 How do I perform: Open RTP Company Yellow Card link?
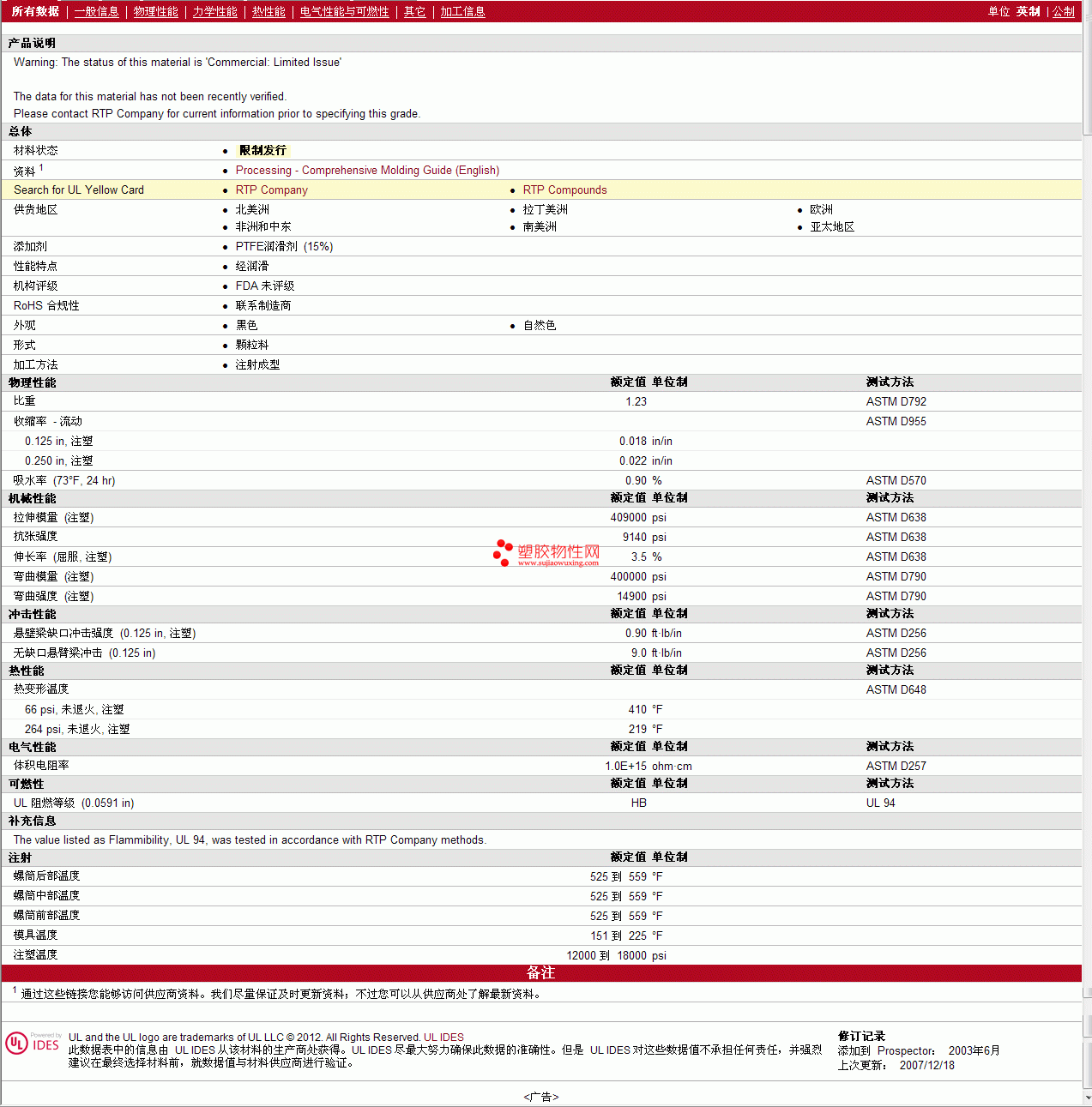pyautogui.click(x=271, y=190)
